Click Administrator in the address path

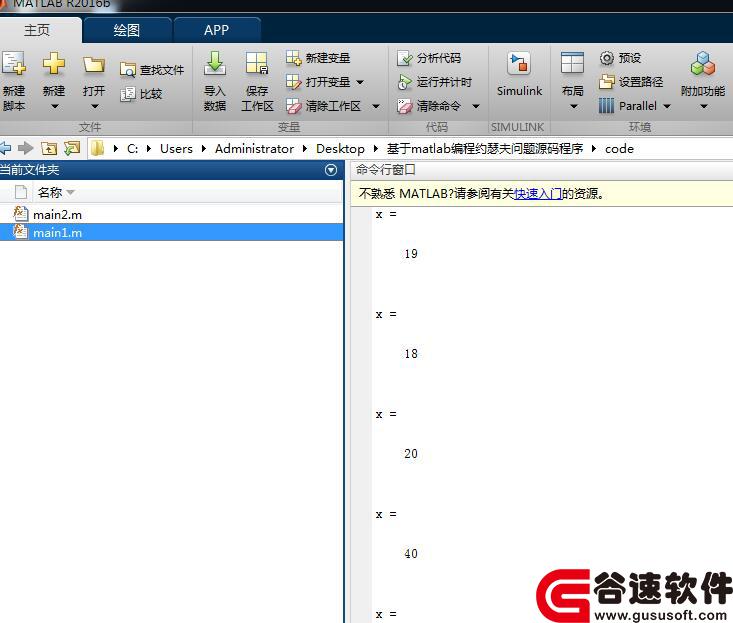coord(254,149)
